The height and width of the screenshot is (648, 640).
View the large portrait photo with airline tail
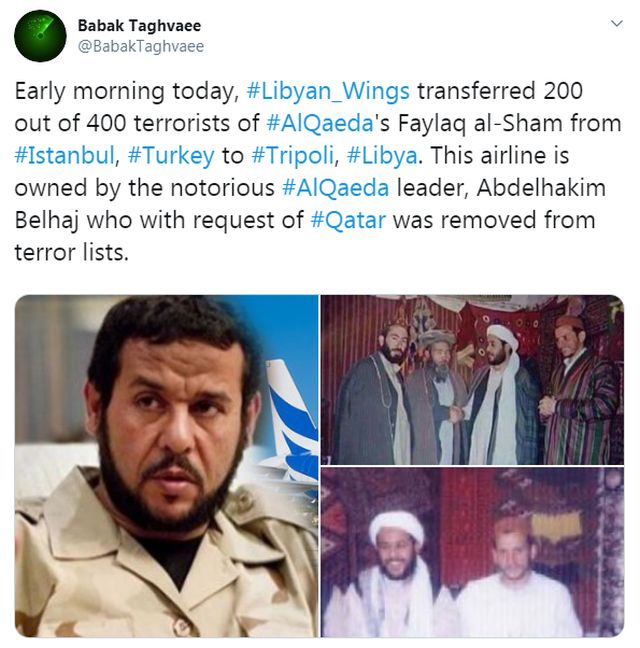pos(167,466)
